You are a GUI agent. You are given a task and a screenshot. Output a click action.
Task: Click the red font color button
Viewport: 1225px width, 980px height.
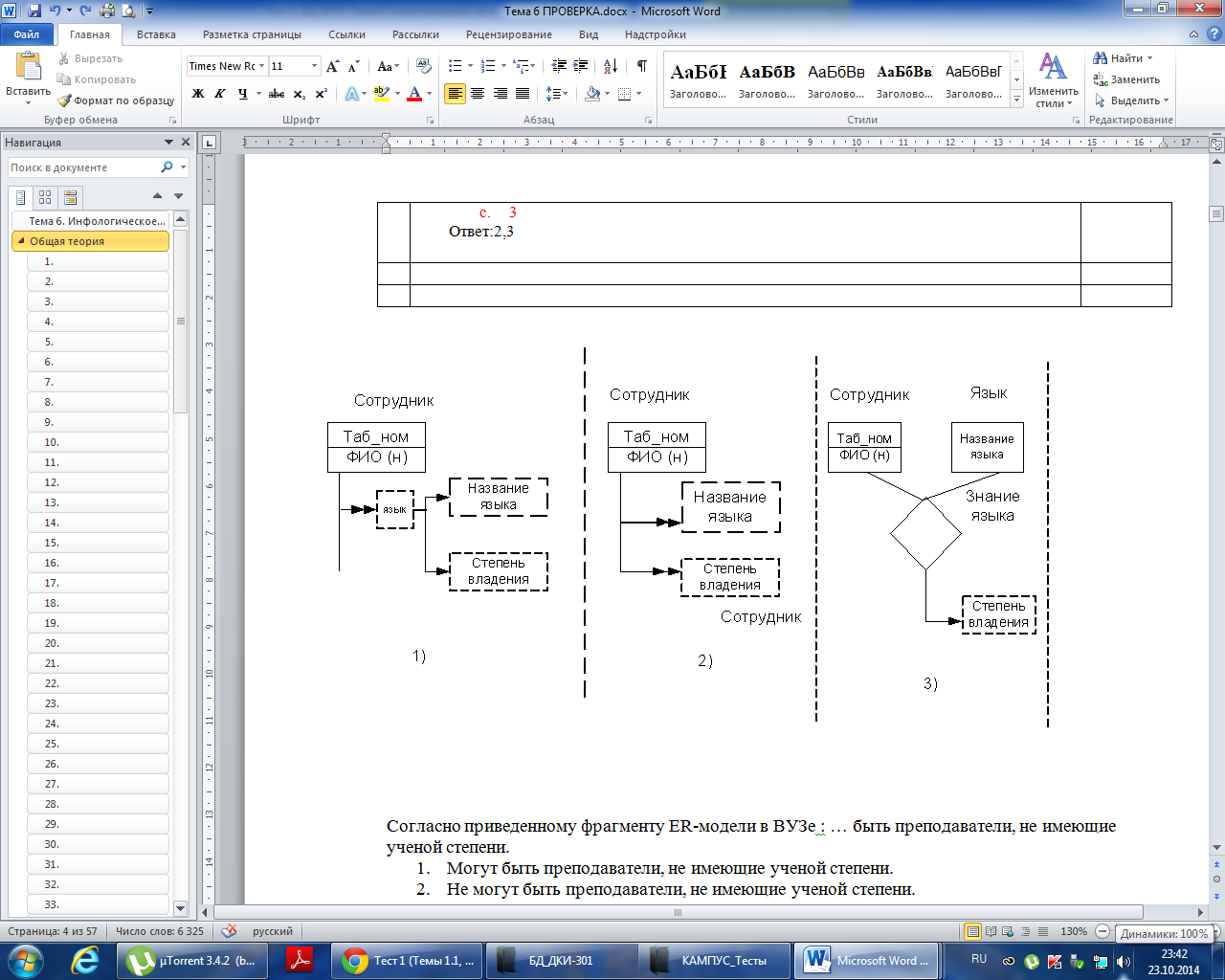coord(414,94)
